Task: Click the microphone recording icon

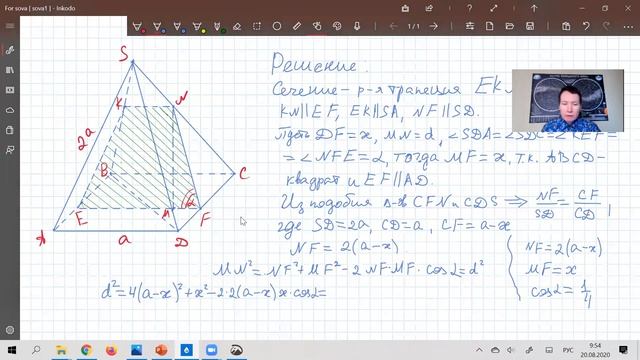Action: click(357, 27)
